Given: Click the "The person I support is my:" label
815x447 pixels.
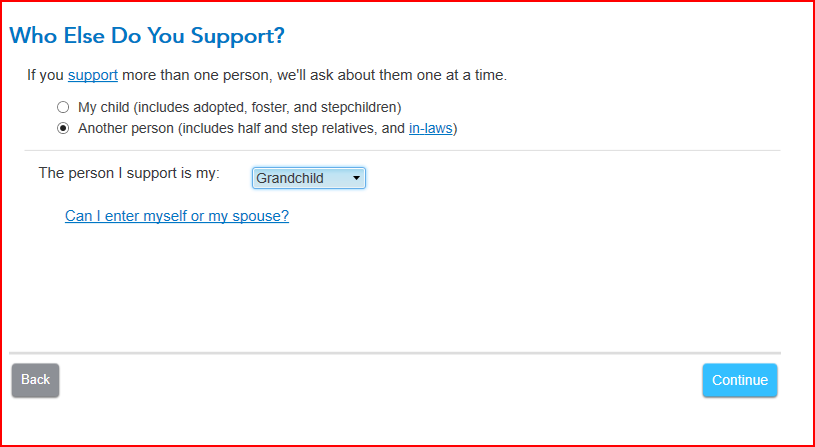Looking at the screenshot, I should click(129, 173).
